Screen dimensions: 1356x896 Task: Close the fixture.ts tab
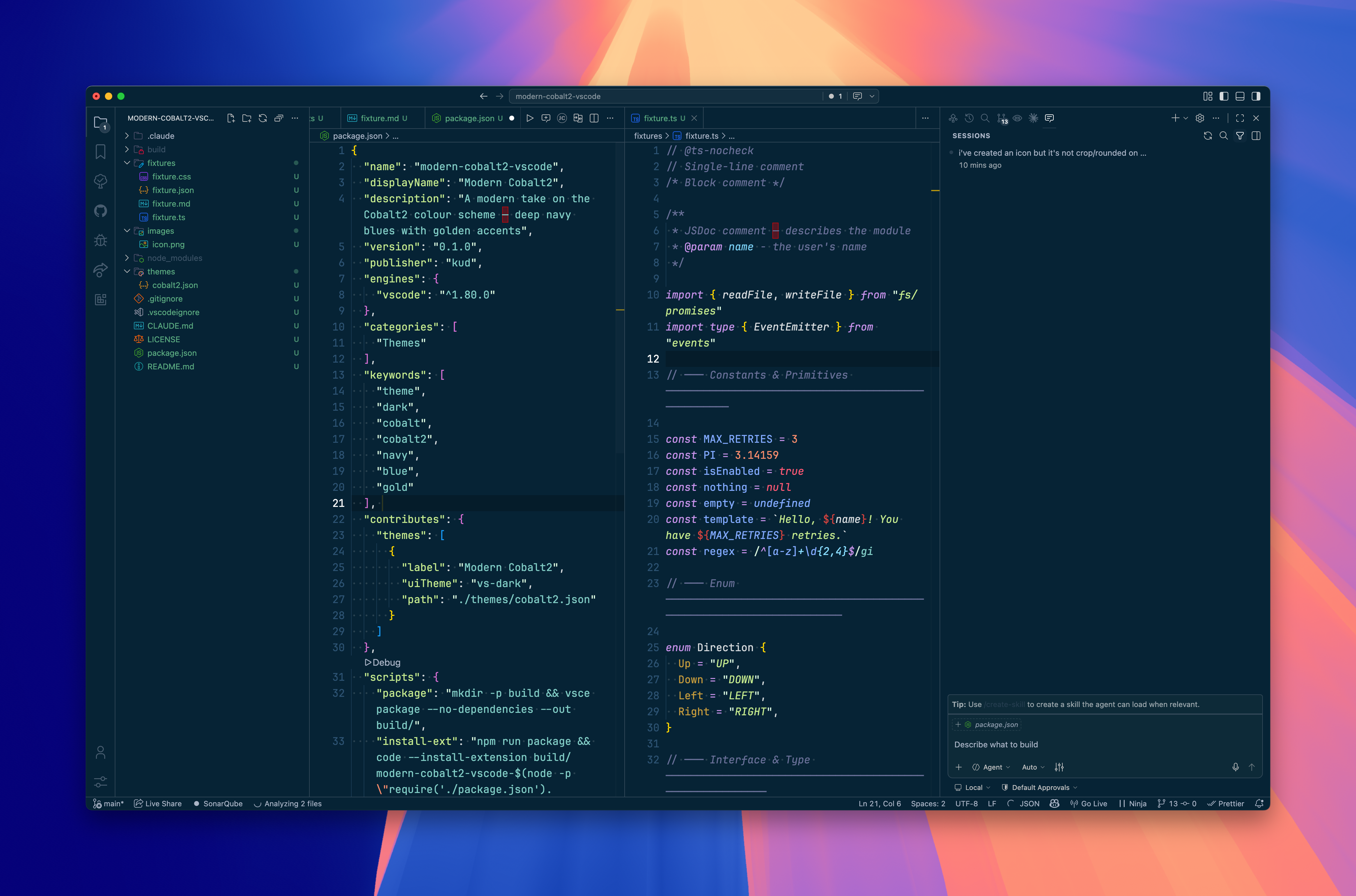694,118
